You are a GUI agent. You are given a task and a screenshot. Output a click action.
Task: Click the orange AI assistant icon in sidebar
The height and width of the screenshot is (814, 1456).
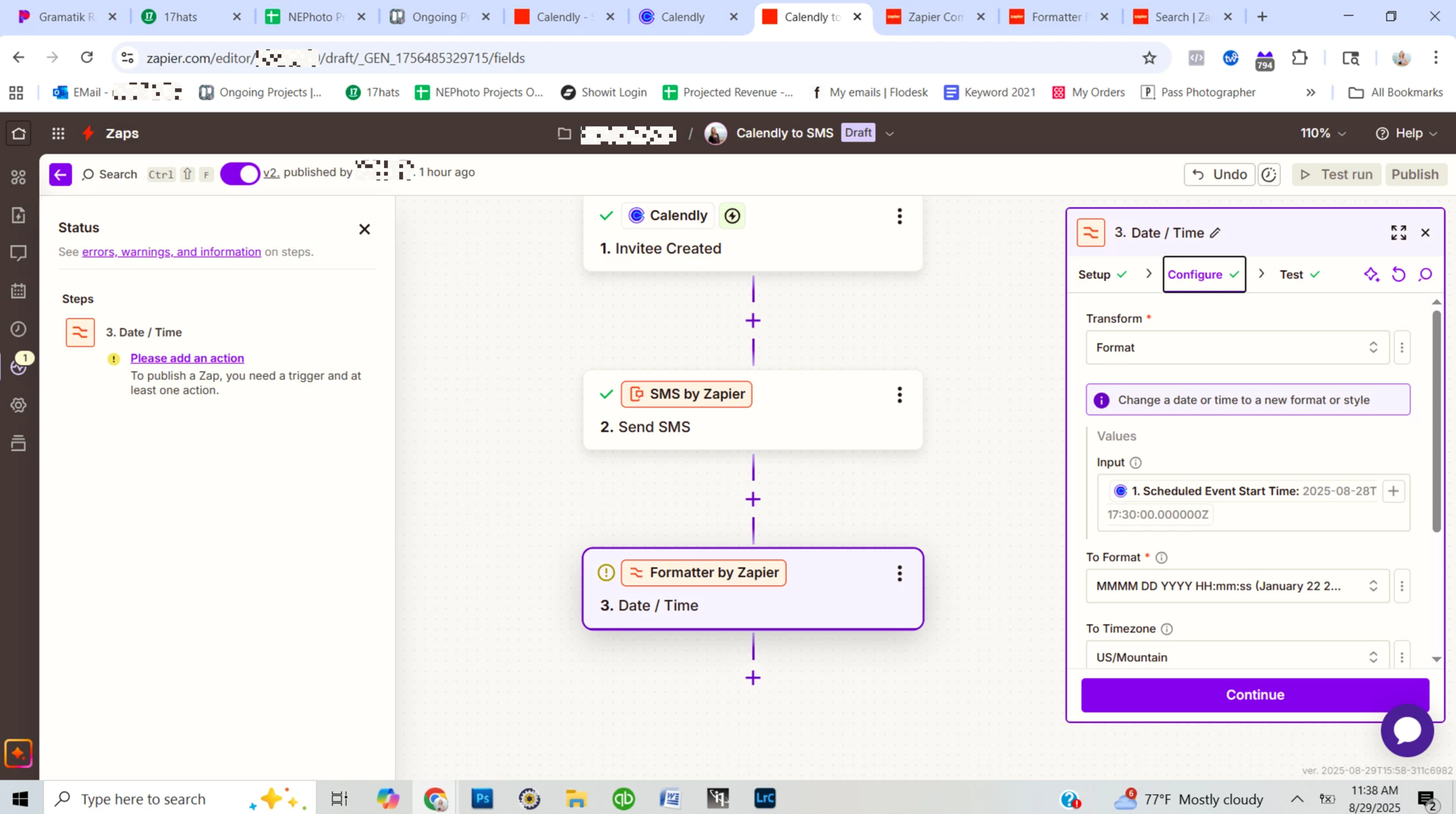(x=18, y=753)
